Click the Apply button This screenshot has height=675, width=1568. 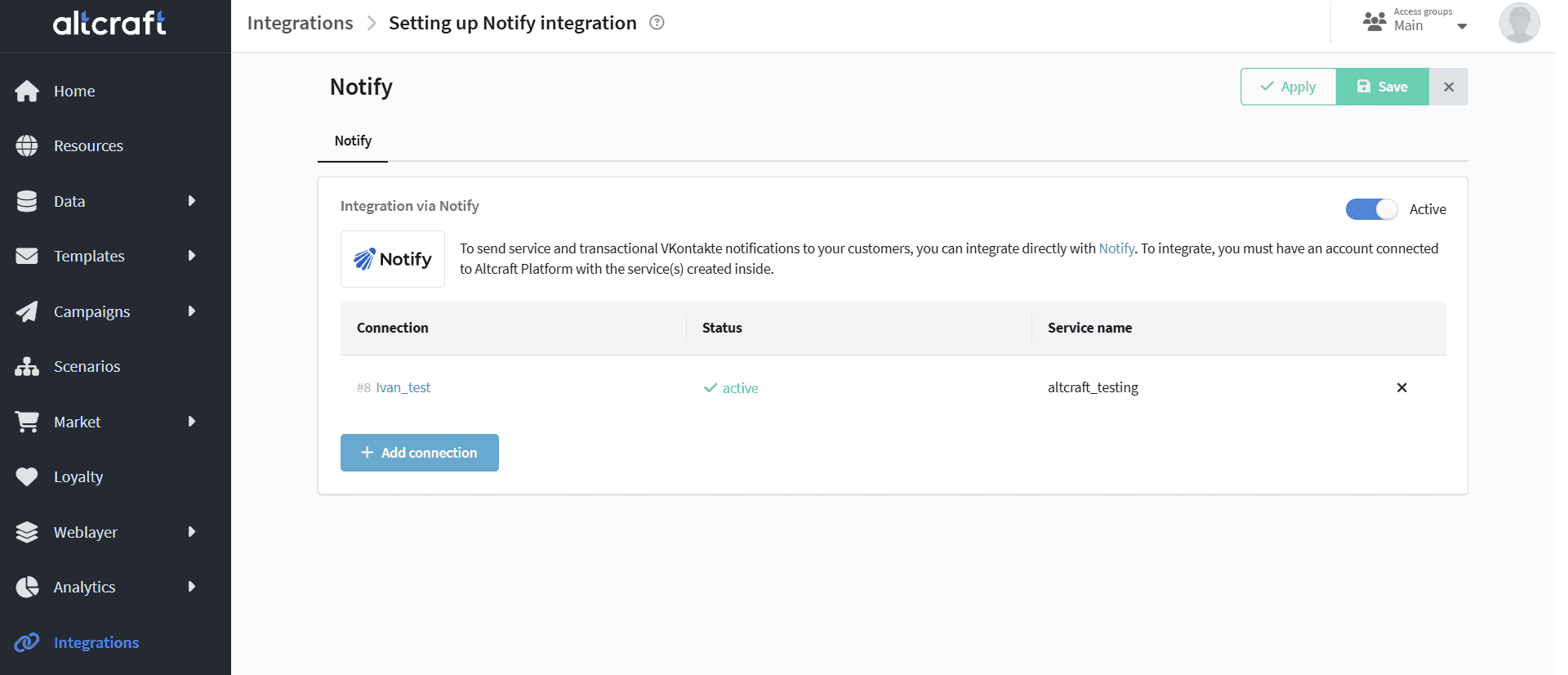tap(1289, 87)
